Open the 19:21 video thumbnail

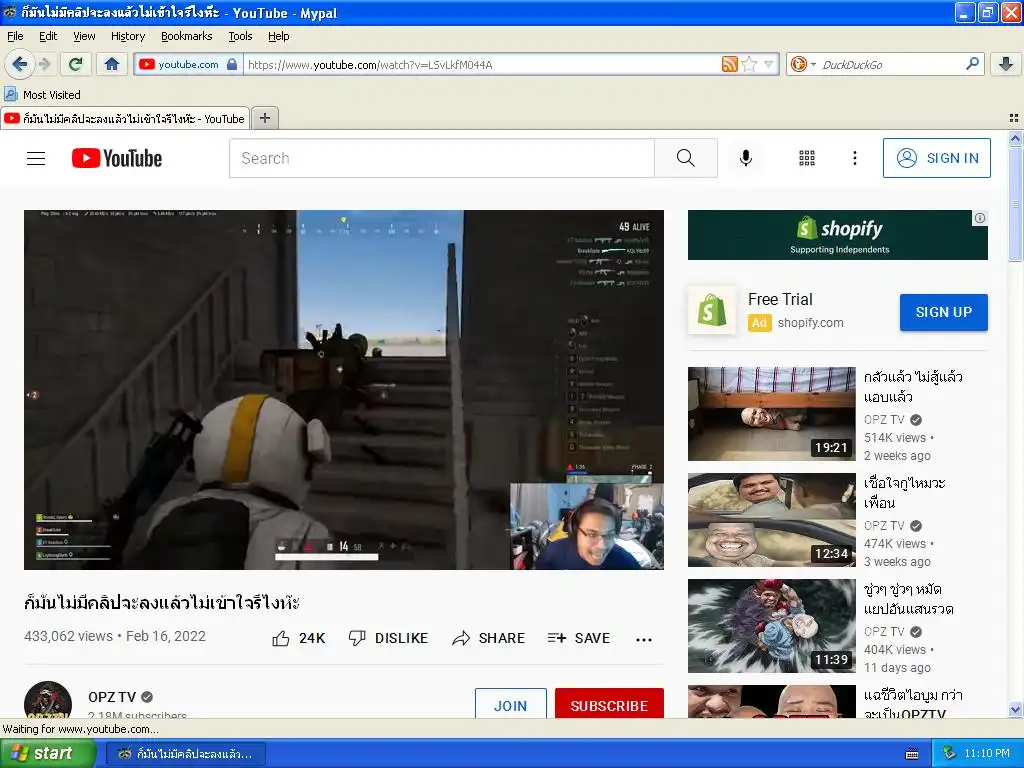click(x=771, y=413)
